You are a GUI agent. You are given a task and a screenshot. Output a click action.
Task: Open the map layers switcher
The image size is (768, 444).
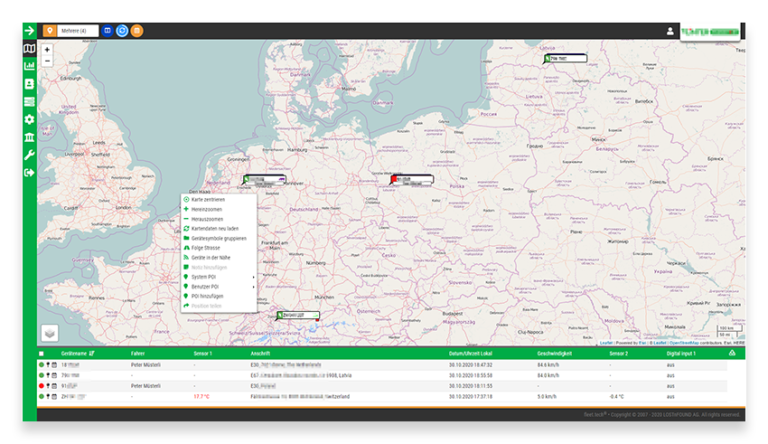click(x=49, y=332)
